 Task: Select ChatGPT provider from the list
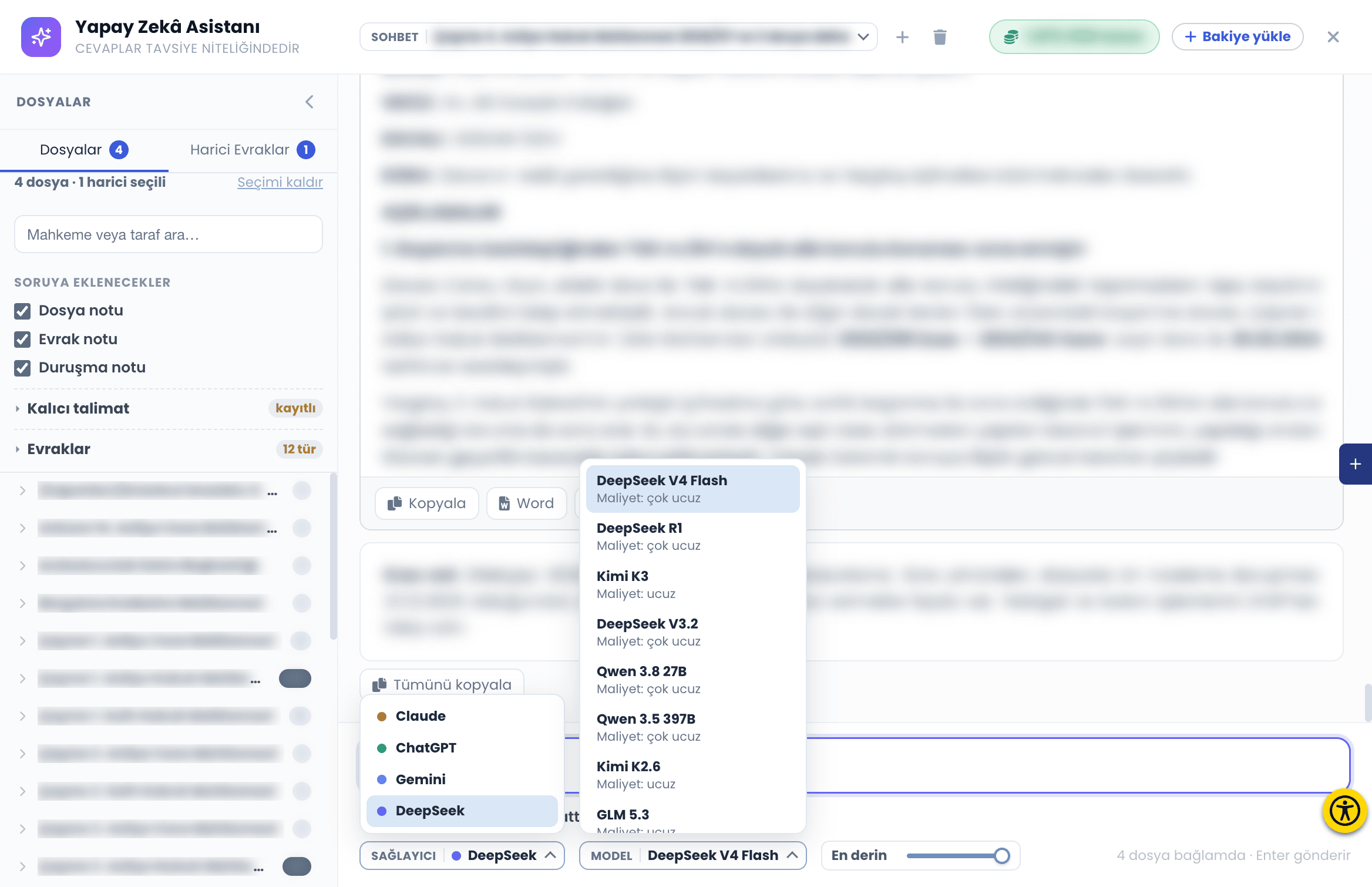(x=462, y=748)
